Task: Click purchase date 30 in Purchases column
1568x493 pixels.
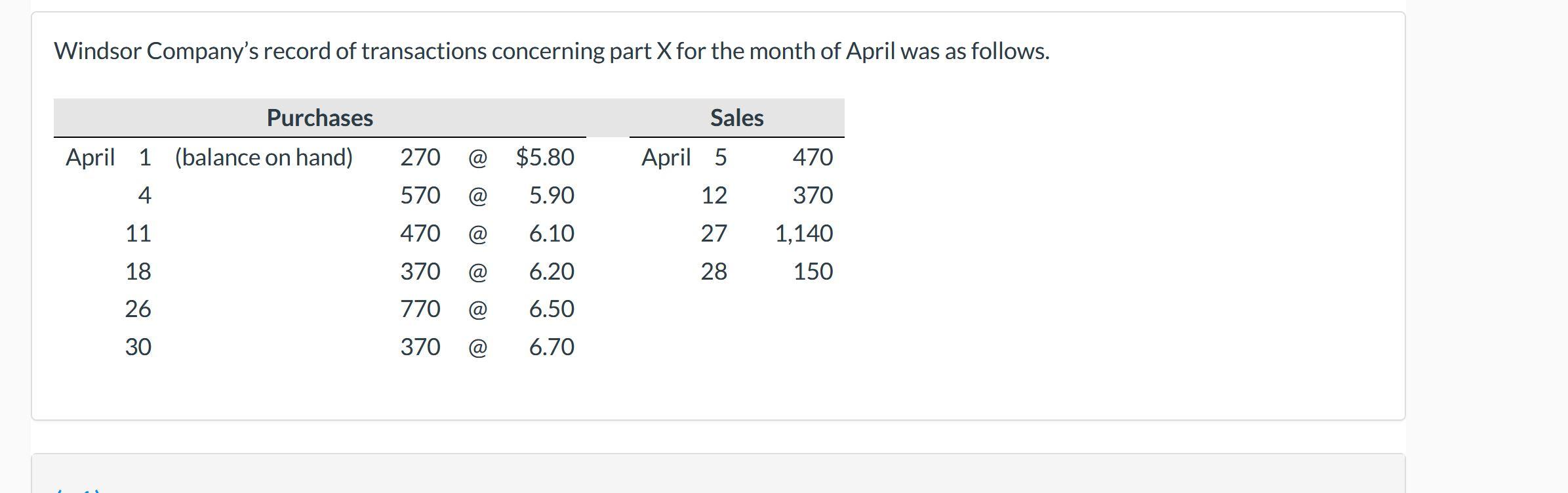Action: (x=138, y=347)
